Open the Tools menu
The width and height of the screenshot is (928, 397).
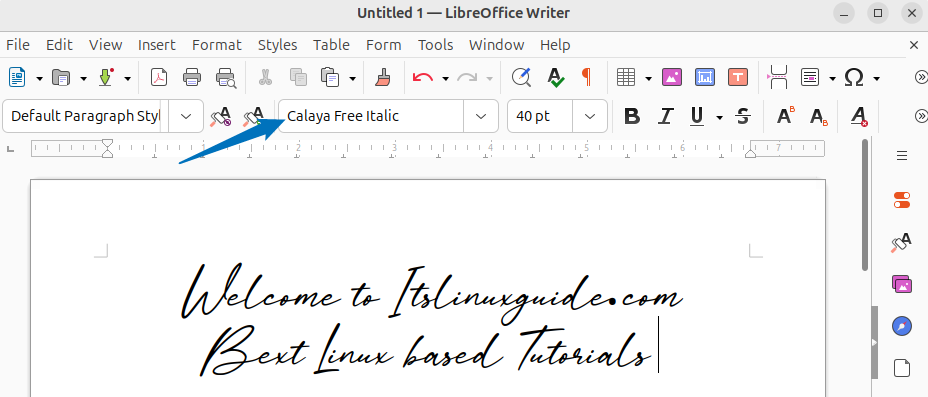pos(436,45)
